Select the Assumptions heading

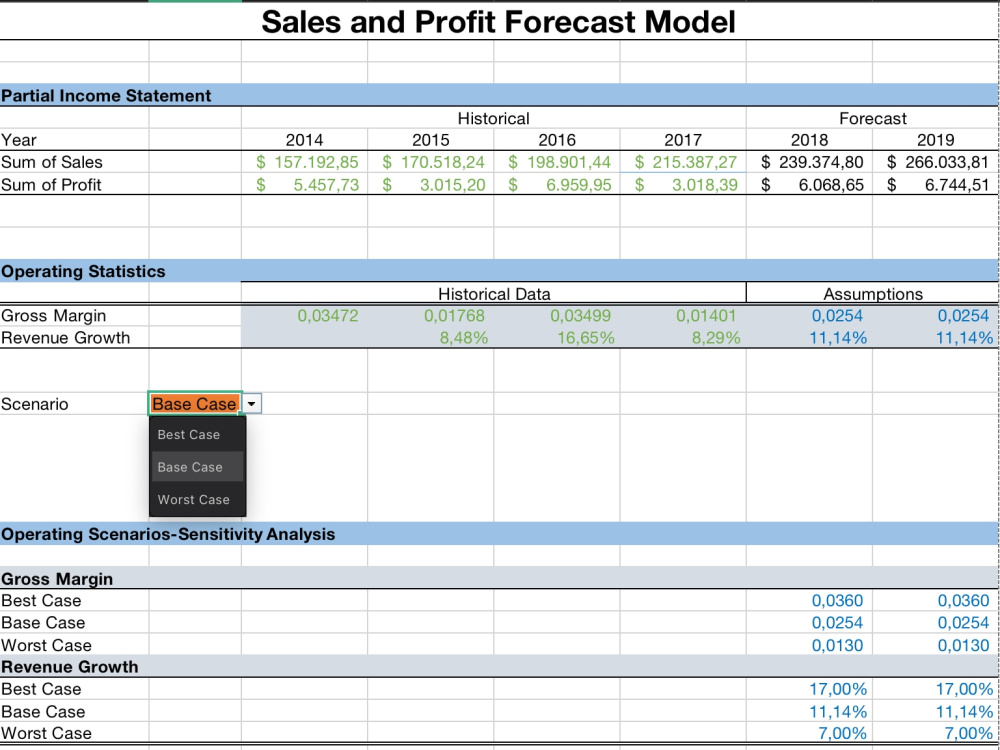coord(872,294)
